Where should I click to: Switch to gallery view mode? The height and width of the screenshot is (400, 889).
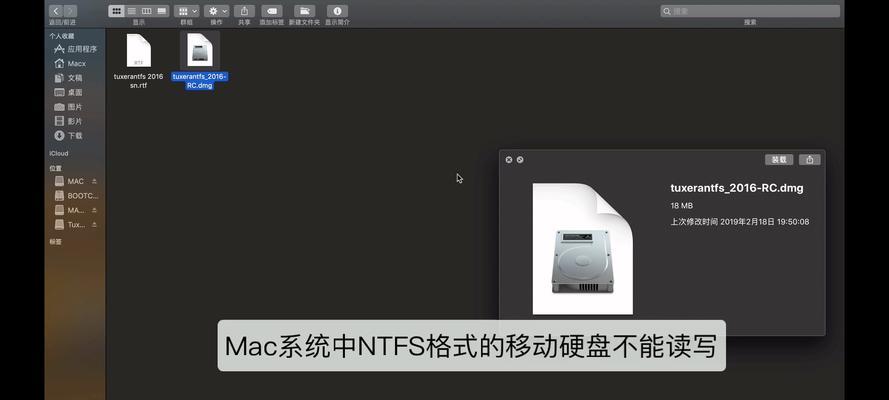pos(162,11)
